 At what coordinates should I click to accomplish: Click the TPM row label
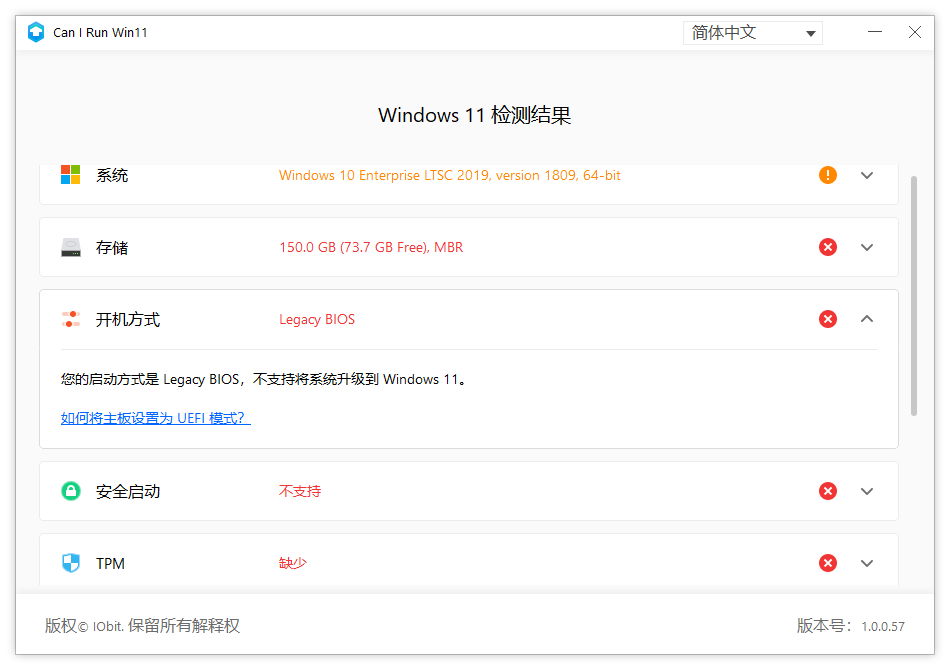pyautogui.click(x=110, y=563)
